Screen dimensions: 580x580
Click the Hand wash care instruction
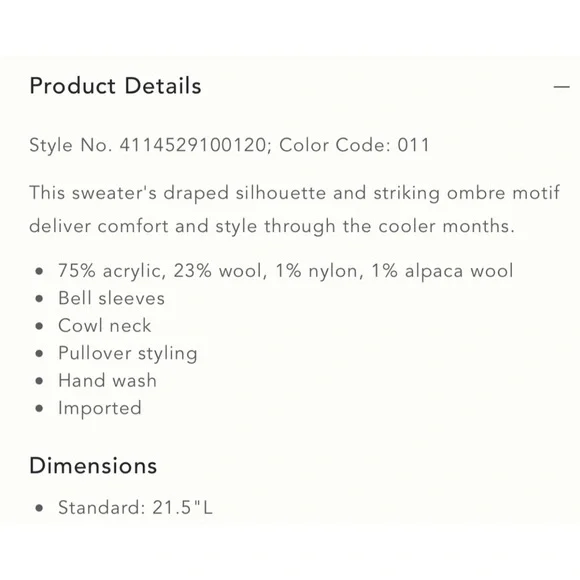click(x=107, y=381)
